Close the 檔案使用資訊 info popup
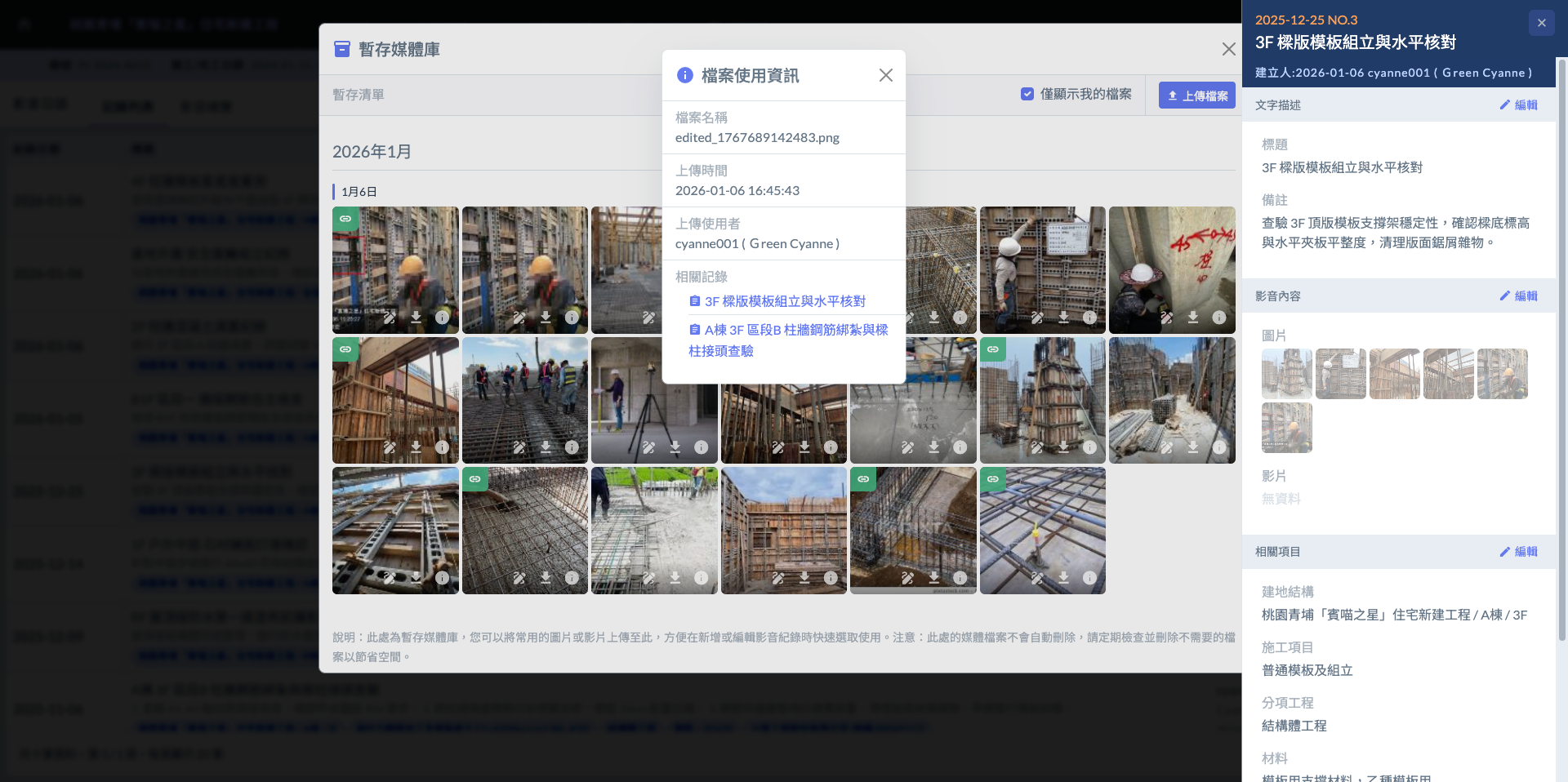Viewport: 1568px width, 782px height. click(x=886, y=75)
